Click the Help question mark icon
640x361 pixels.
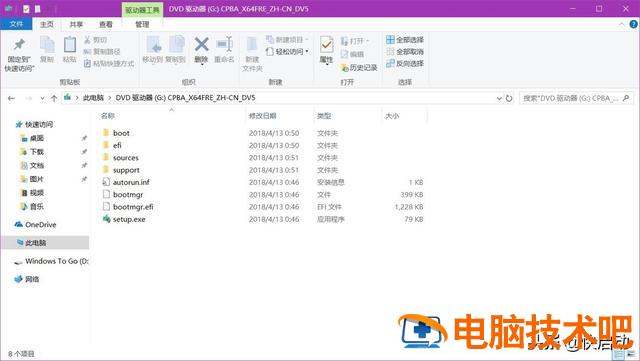[x=633, y=24]
